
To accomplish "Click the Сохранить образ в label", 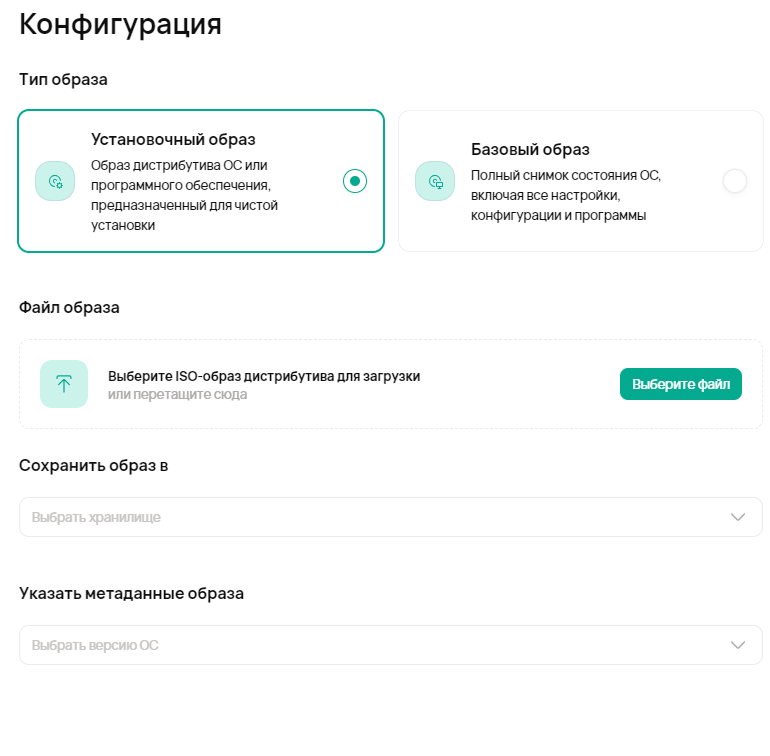I will [x=93, y=465].
